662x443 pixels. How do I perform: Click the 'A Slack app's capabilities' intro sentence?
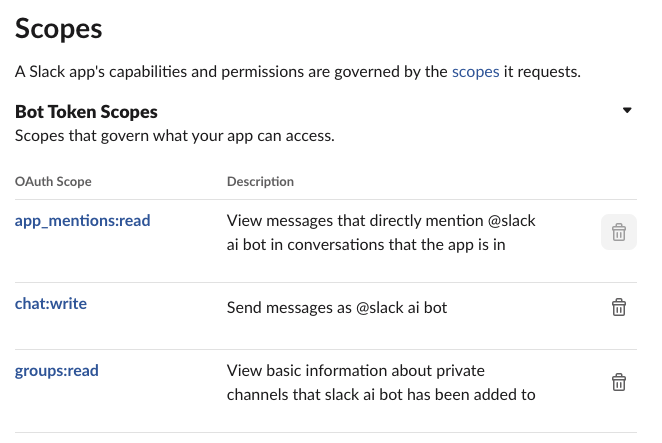pyautogui.click(x=298, y=72)
